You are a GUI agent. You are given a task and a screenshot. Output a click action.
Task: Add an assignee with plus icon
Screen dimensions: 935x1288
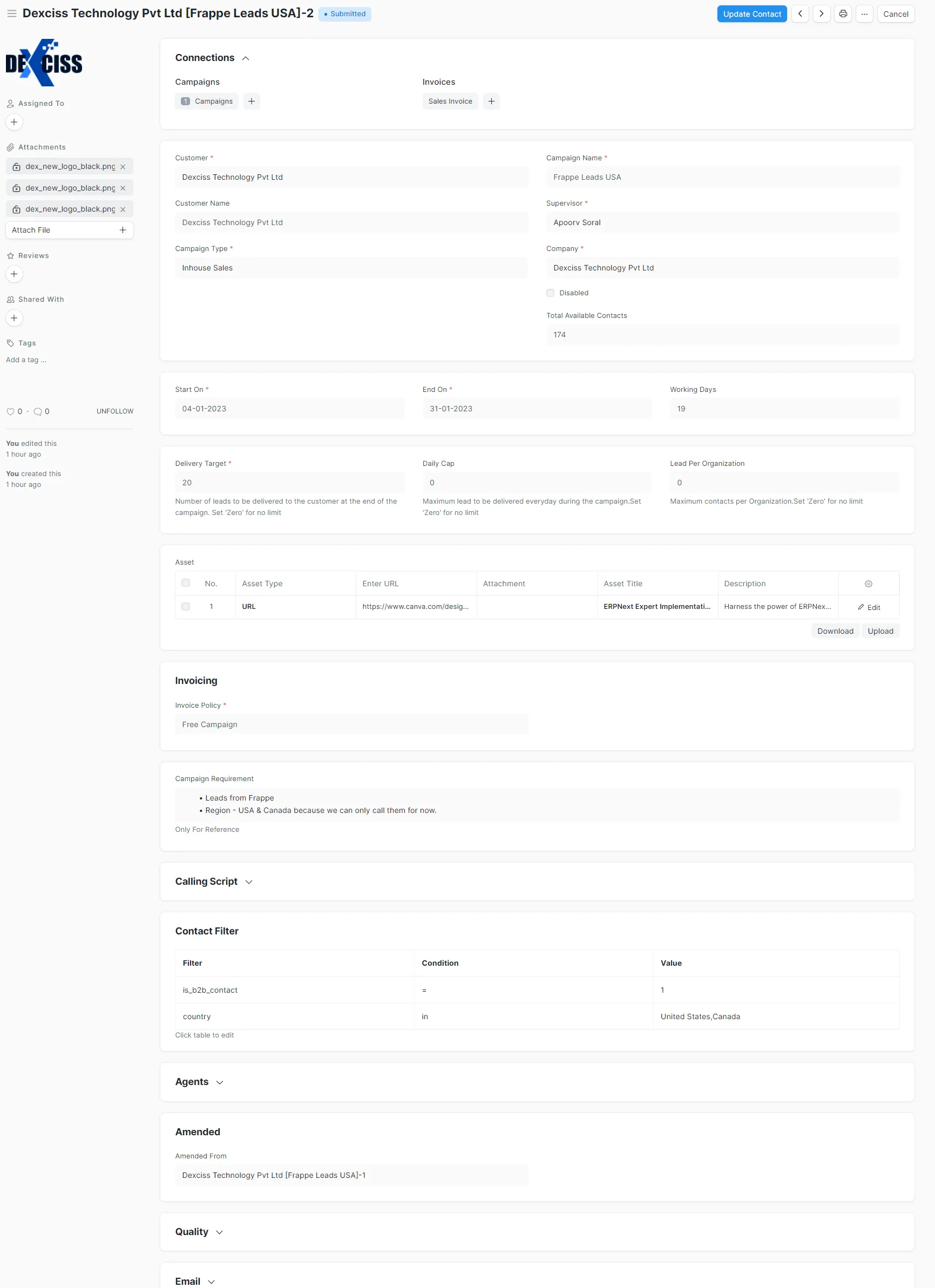(14, 122)
